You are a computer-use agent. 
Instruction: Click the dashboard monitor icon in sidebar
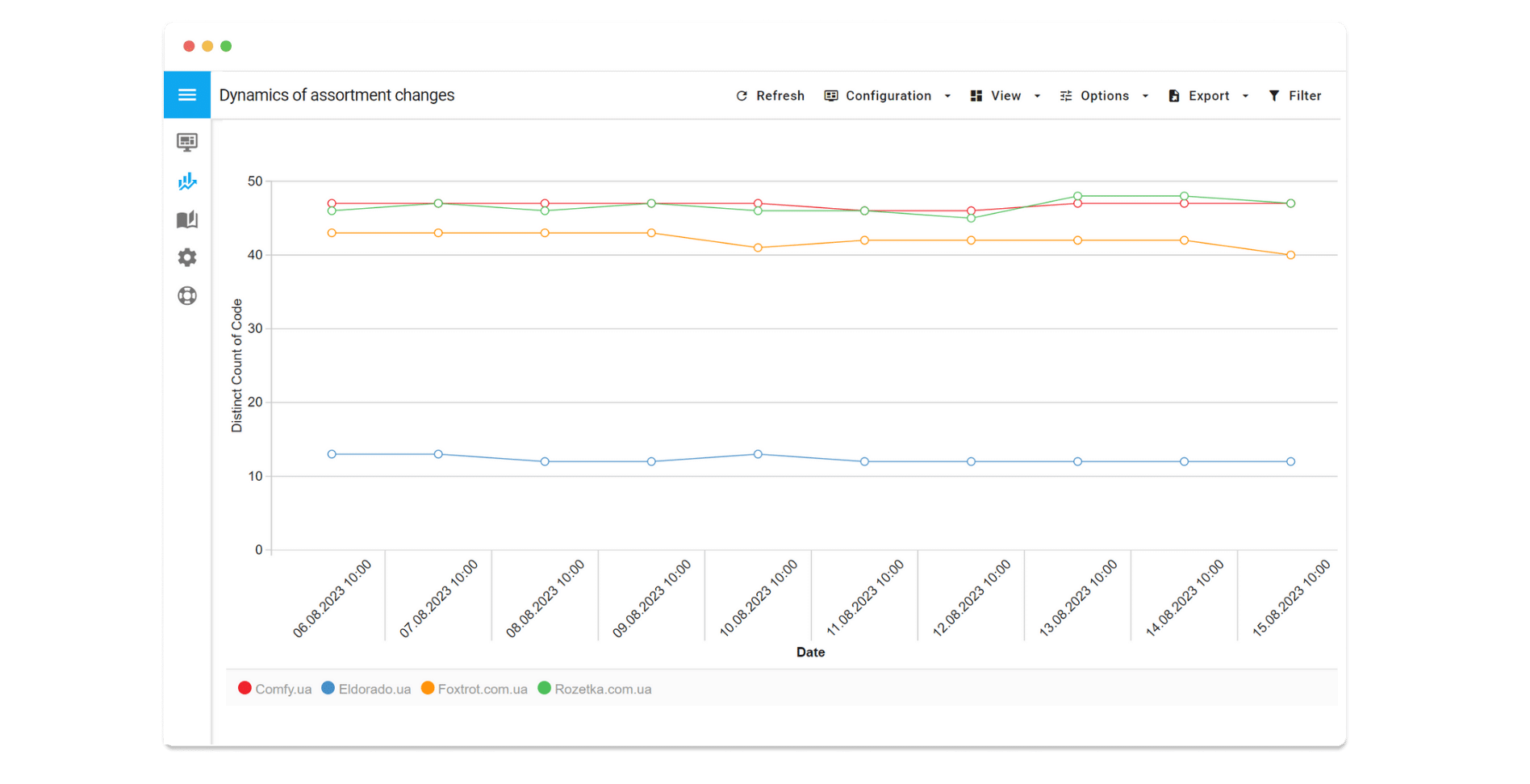coord(187,143)
